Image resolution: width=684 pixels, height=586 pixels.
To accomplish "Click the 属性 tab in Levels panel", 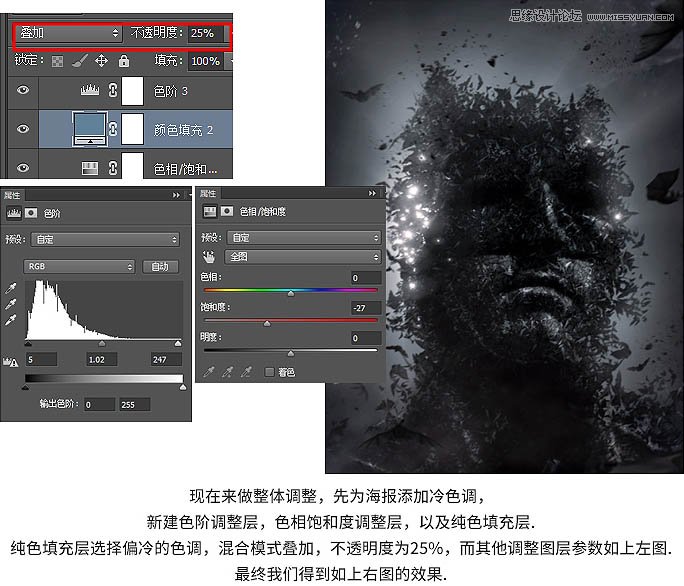I will [x=12, y=195].
